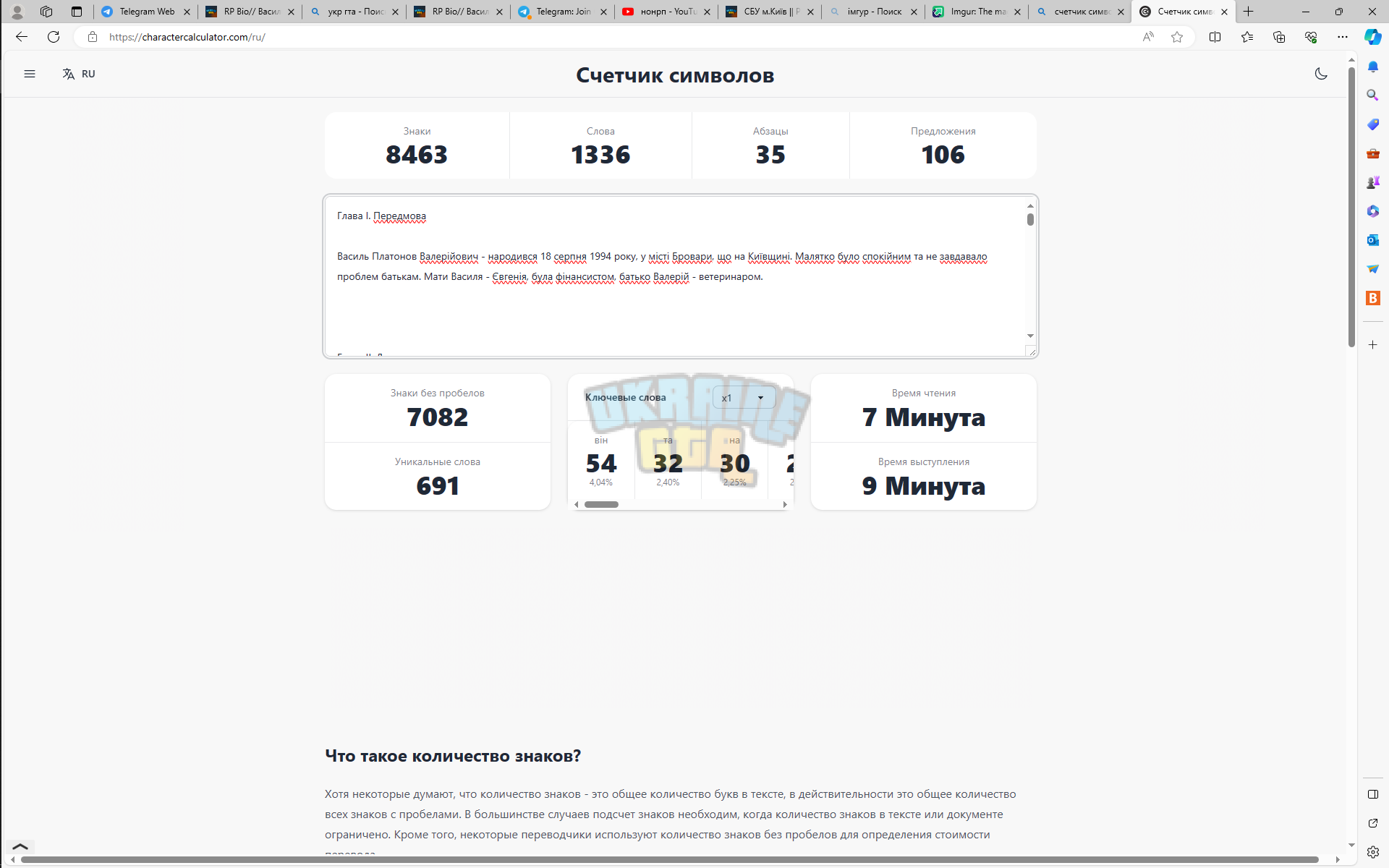Open the RU language selector
This screenshot has height=868, width=1389.
tap(79, 74)
